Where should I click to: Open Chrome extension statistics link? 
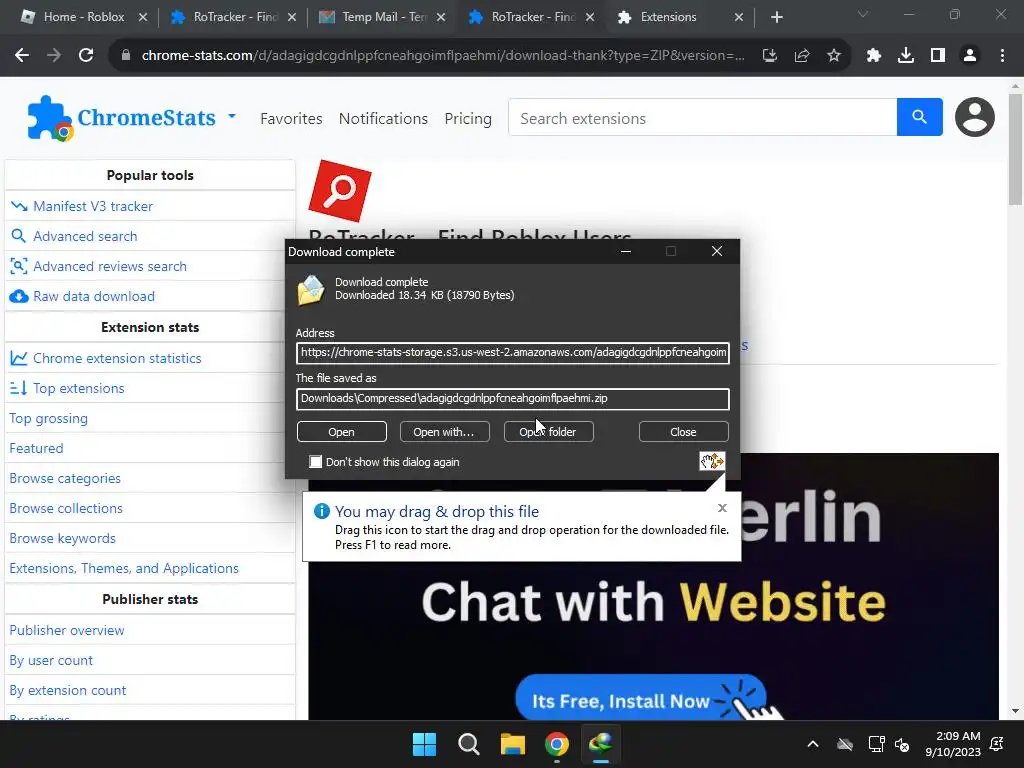pos(117,359)
